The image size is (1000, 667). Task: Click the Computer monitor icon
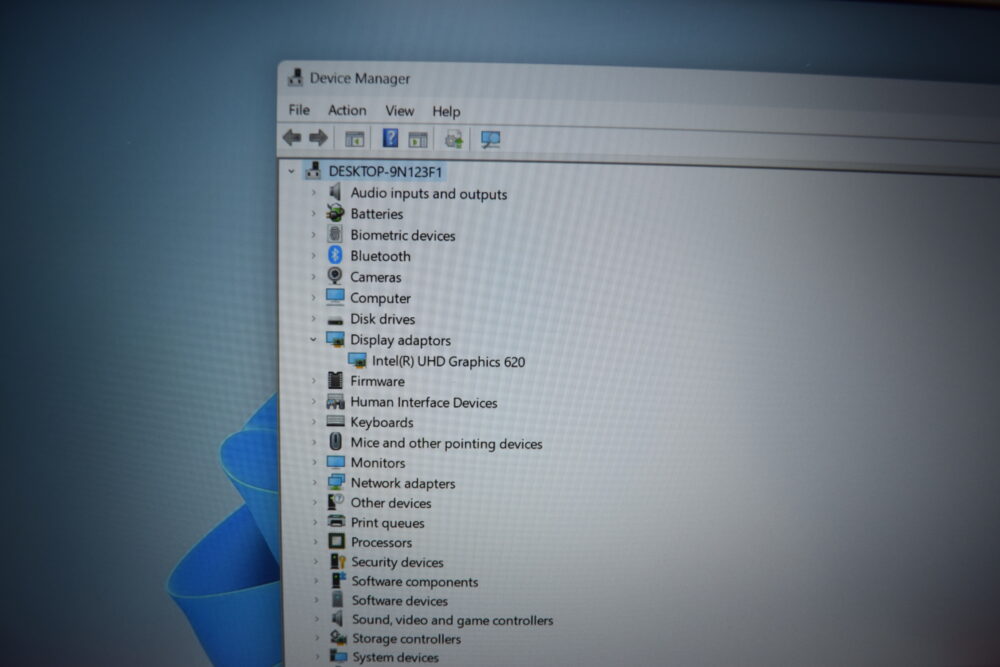335,297
